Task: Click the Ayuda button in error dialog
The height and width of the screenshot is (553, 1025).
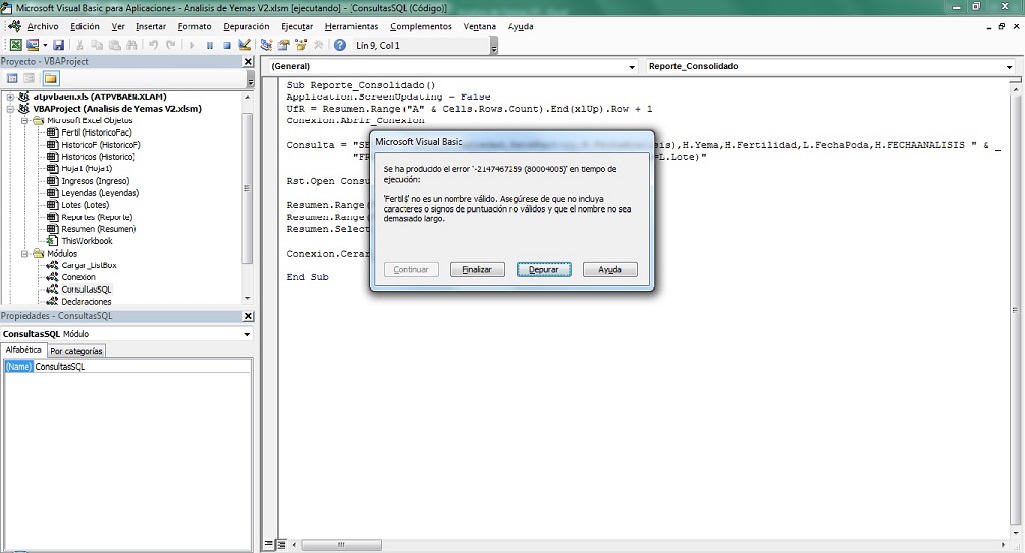Action: pos(610,269)
